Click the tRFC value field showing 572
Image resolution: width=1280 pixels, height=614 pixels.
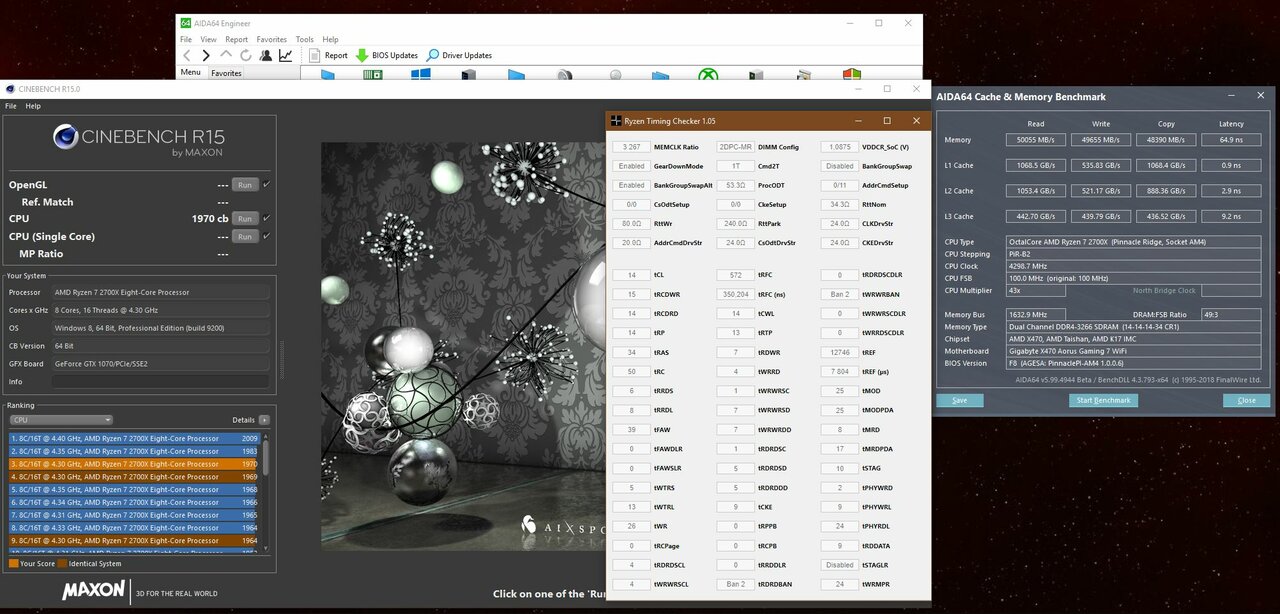[x=735, y=275]
